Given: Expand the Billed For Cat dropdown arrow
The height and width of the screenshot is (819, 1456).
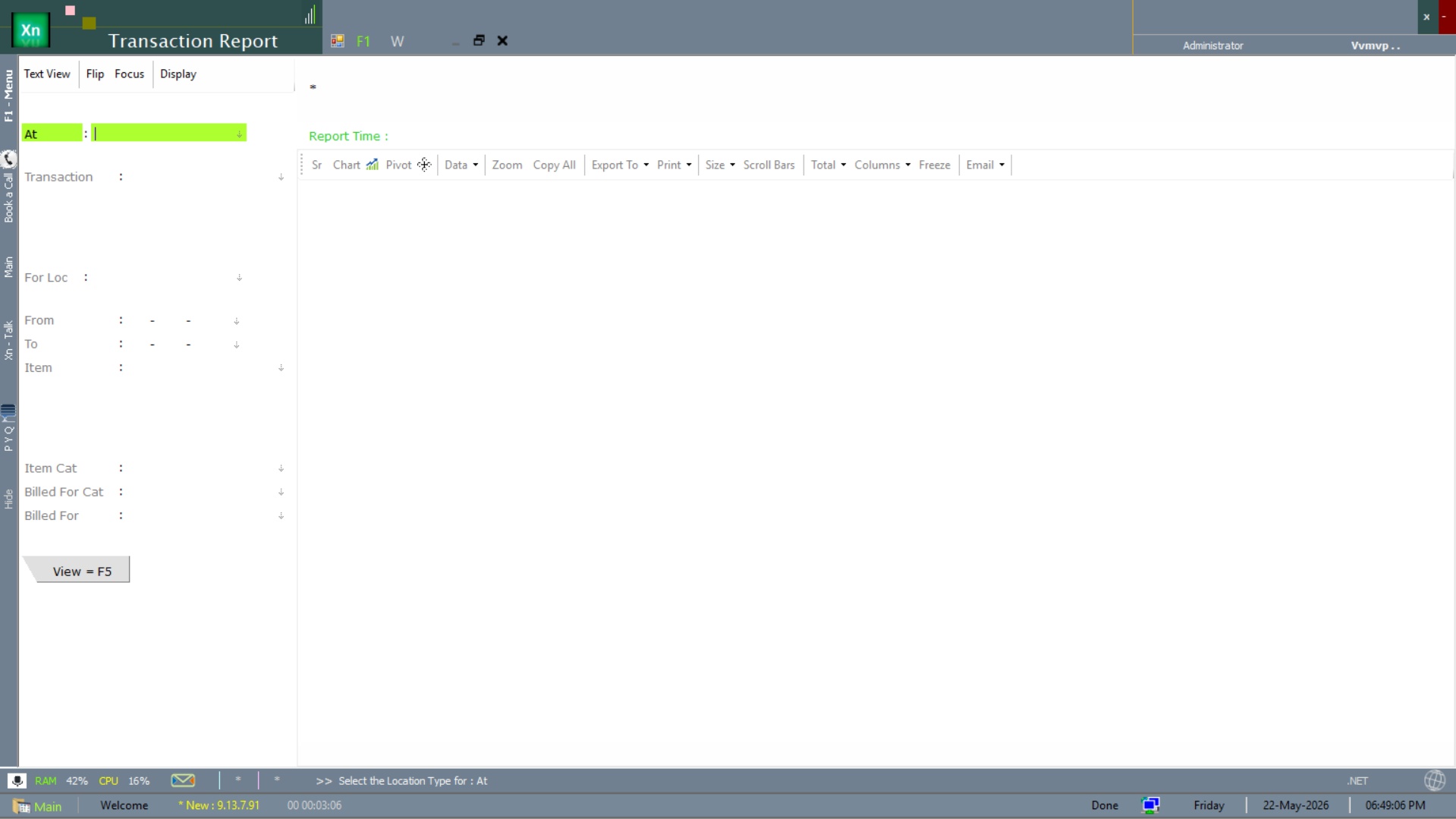Looking at the screenshot, I should [x=281, y=493].
